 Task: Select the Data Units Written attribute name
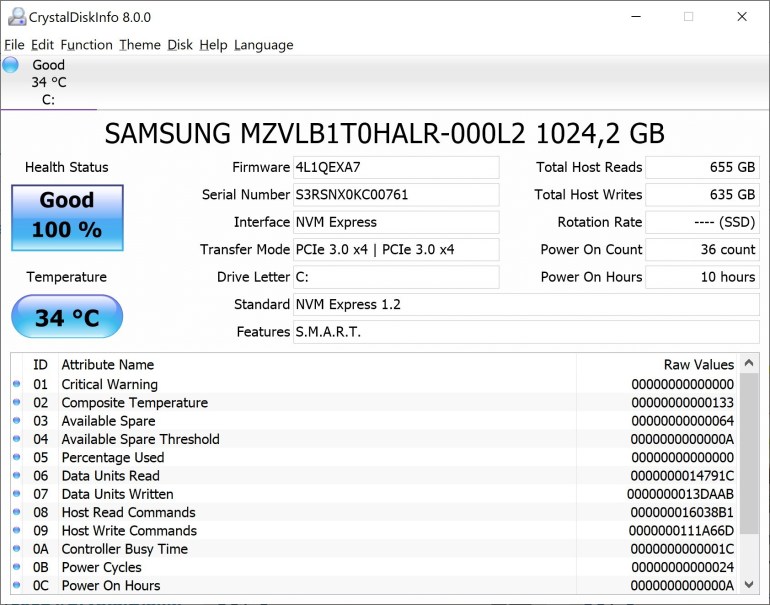pos(117,494)
